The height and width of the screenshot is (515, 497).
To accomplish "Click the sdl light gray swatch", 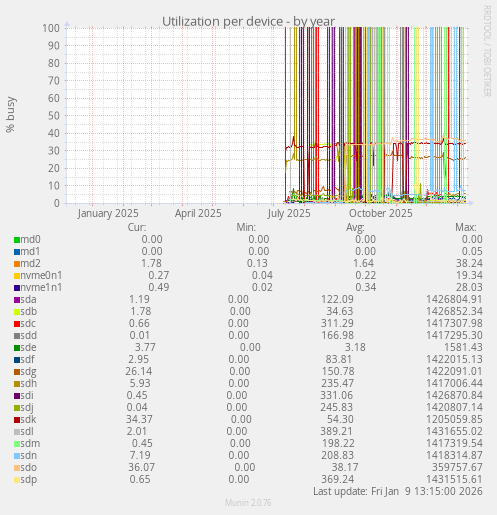I will [17, 432].
